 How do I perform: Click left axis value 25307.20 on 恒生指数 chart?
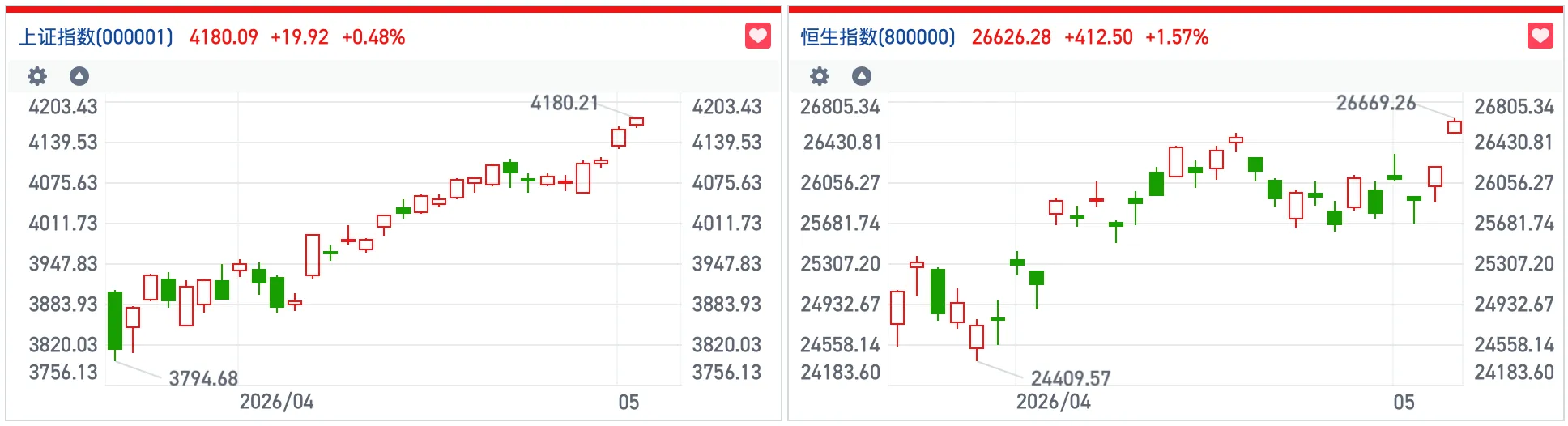pyautogui.click(x=840, y=264)
